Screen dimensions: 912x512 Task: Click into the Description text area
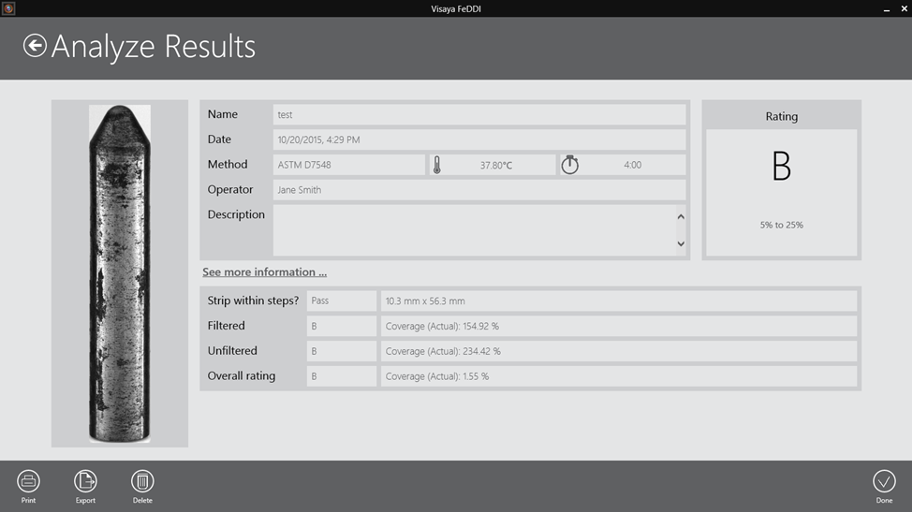click(x=473, y=230)
